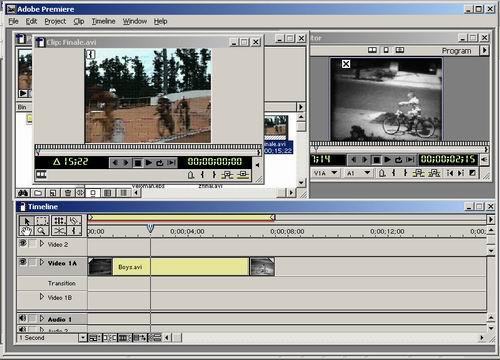Mute Audio 1 track speaker icon
Screen dimensions: 500x360
[x=23, y=318]
